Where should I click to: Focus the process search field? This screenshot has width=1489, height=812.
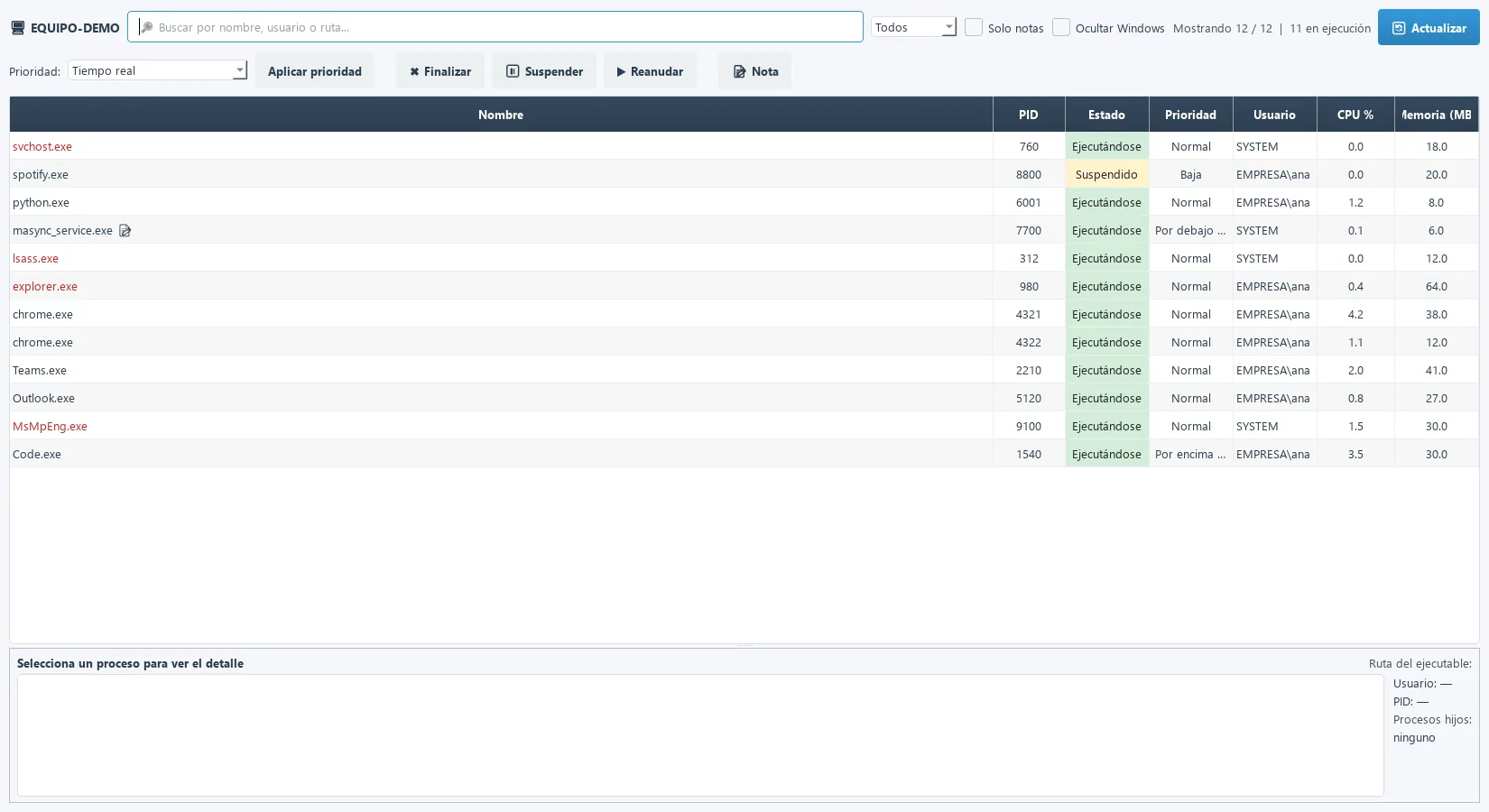(495, 27)
